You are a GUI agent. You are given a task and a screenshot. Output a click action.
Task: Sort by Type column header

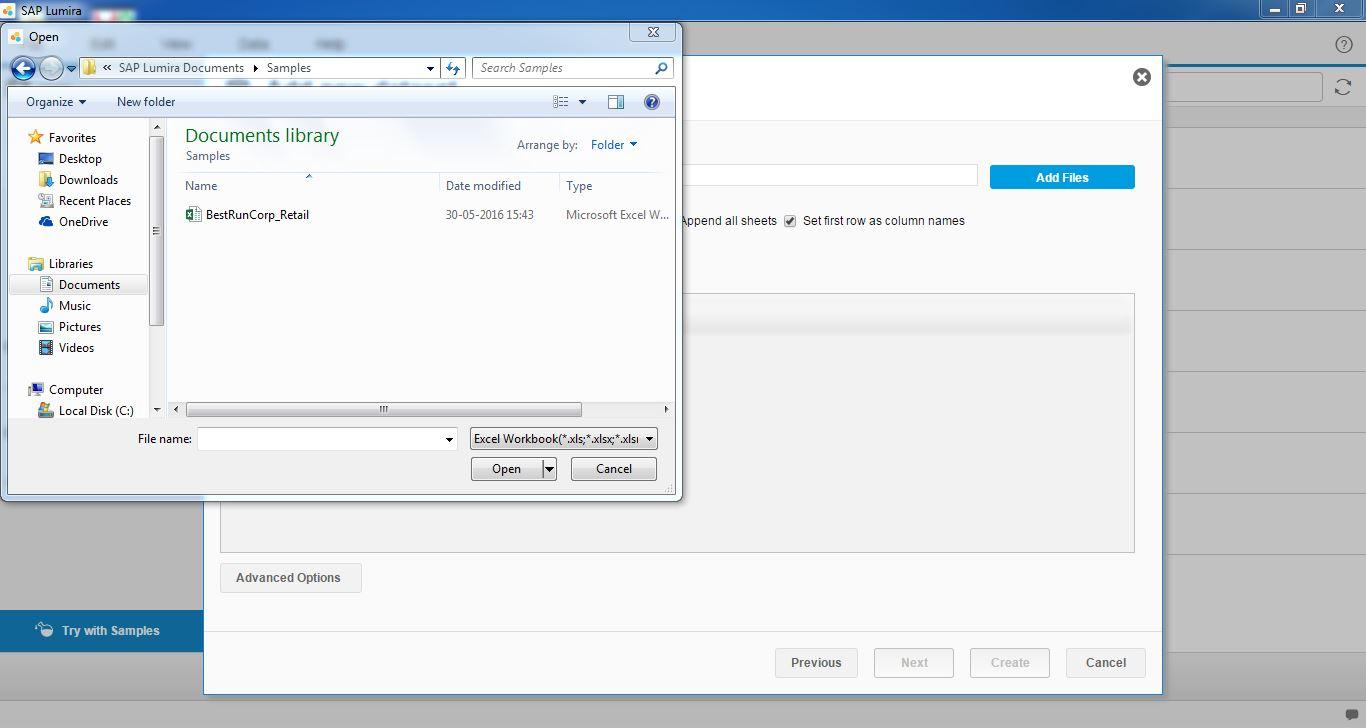tap(579, 186)
